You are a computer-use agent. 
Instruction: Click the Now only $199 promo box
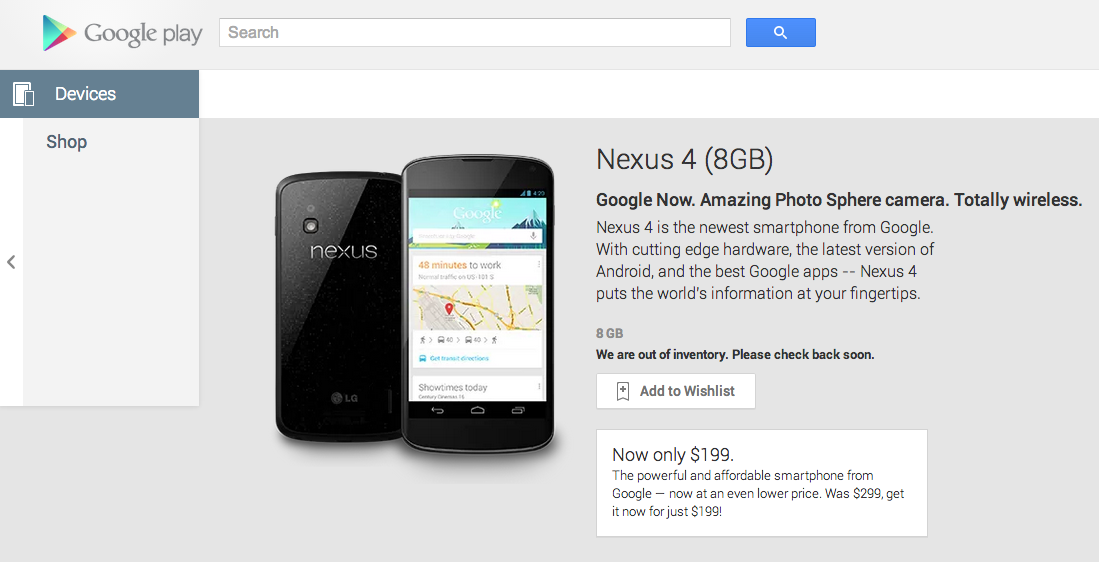762,483
